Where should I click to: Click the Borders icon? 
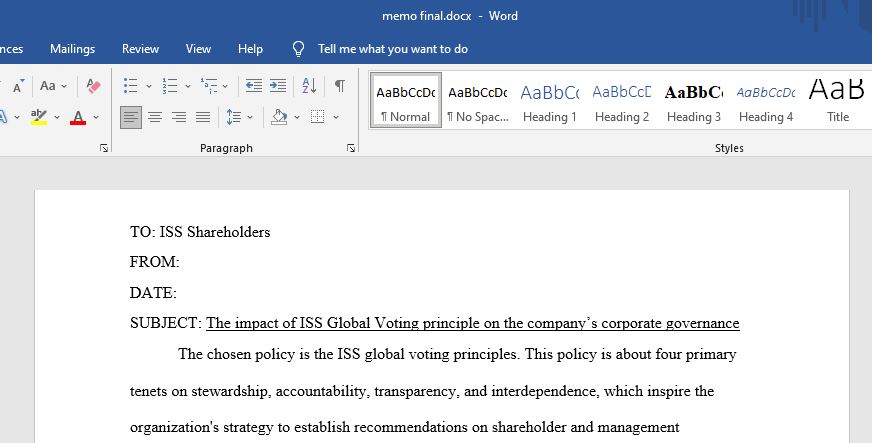tap(318, 117)
